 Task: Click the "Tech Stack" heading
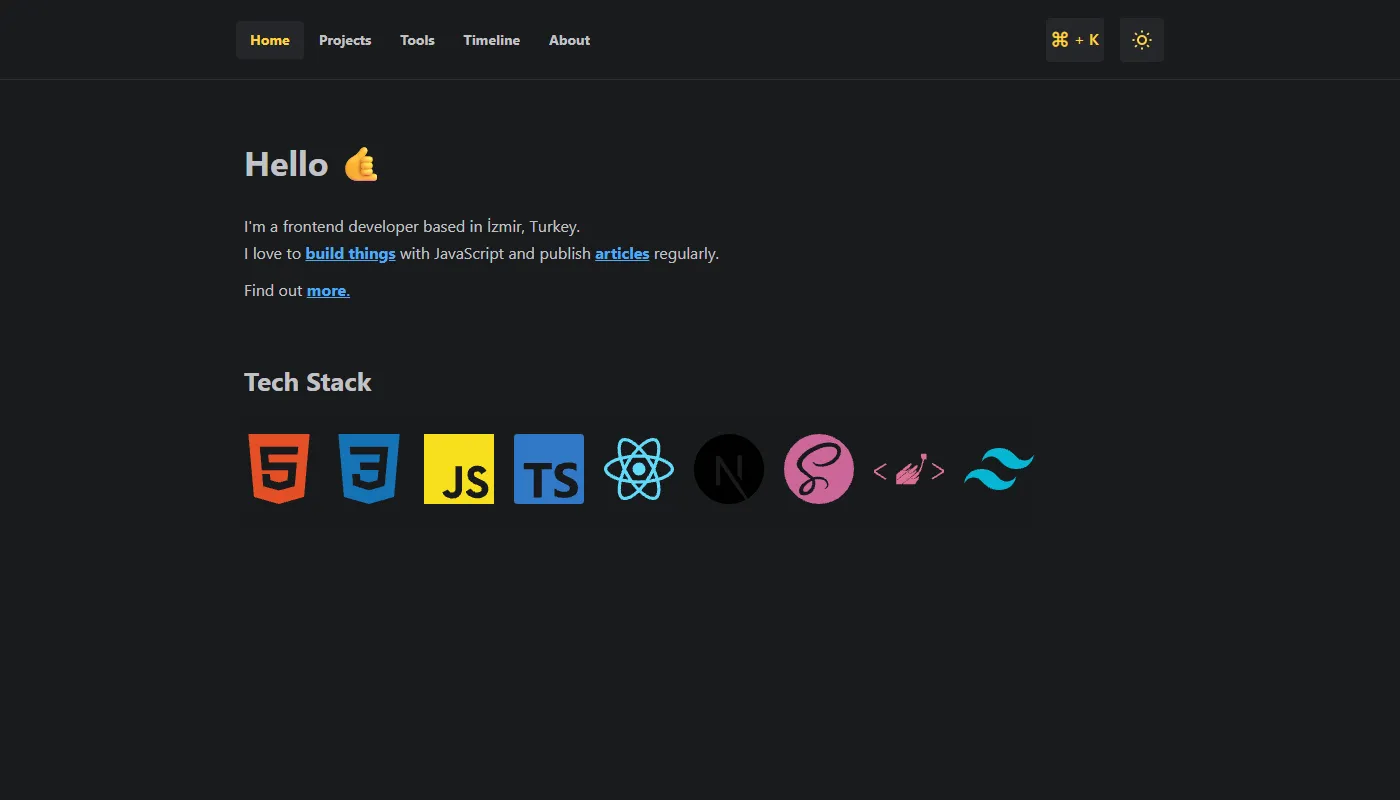308,382
